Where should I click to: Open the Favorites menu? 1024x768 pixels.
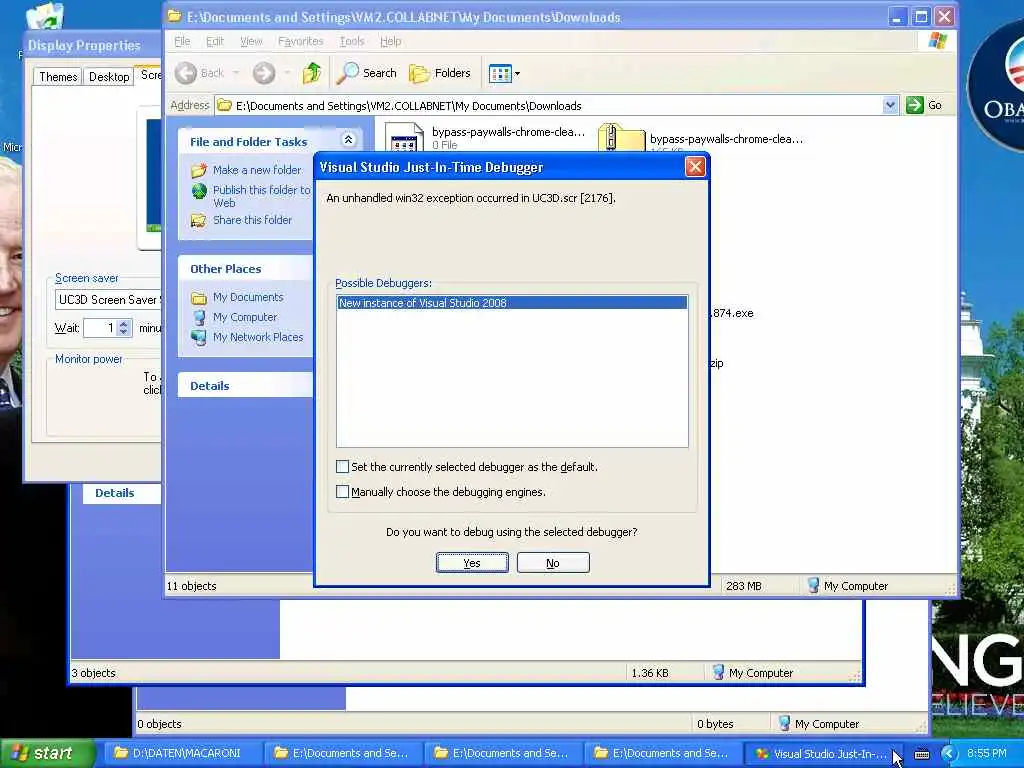[300, 41]
